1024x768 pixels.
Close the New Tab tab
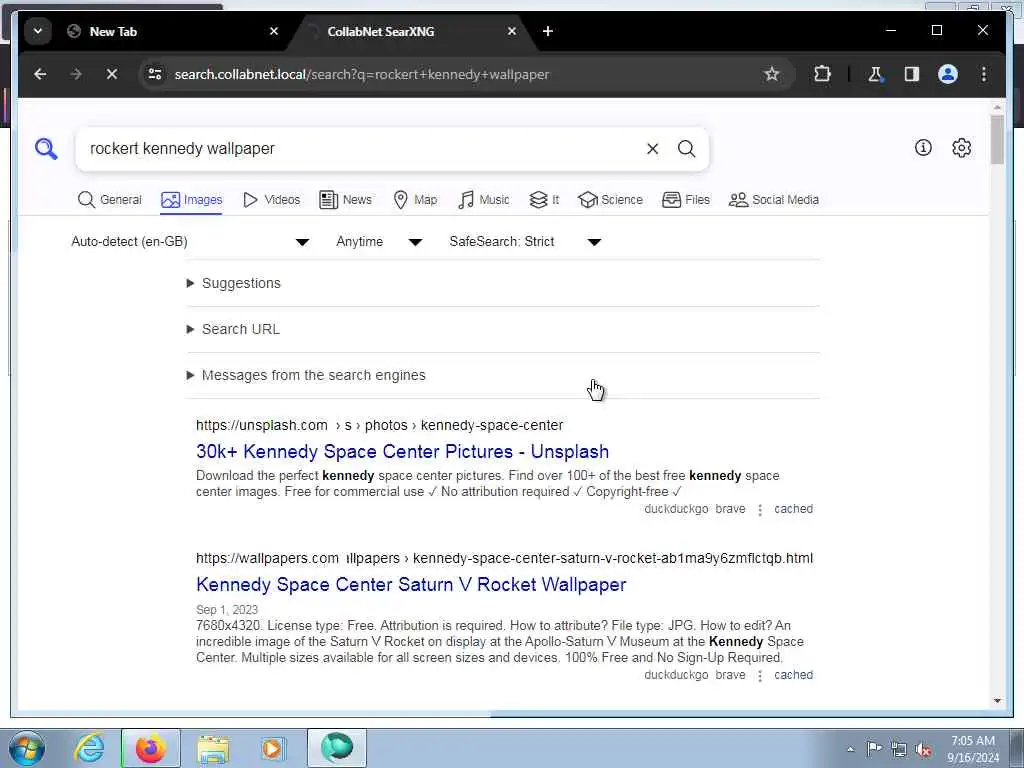tap(274, 31)
